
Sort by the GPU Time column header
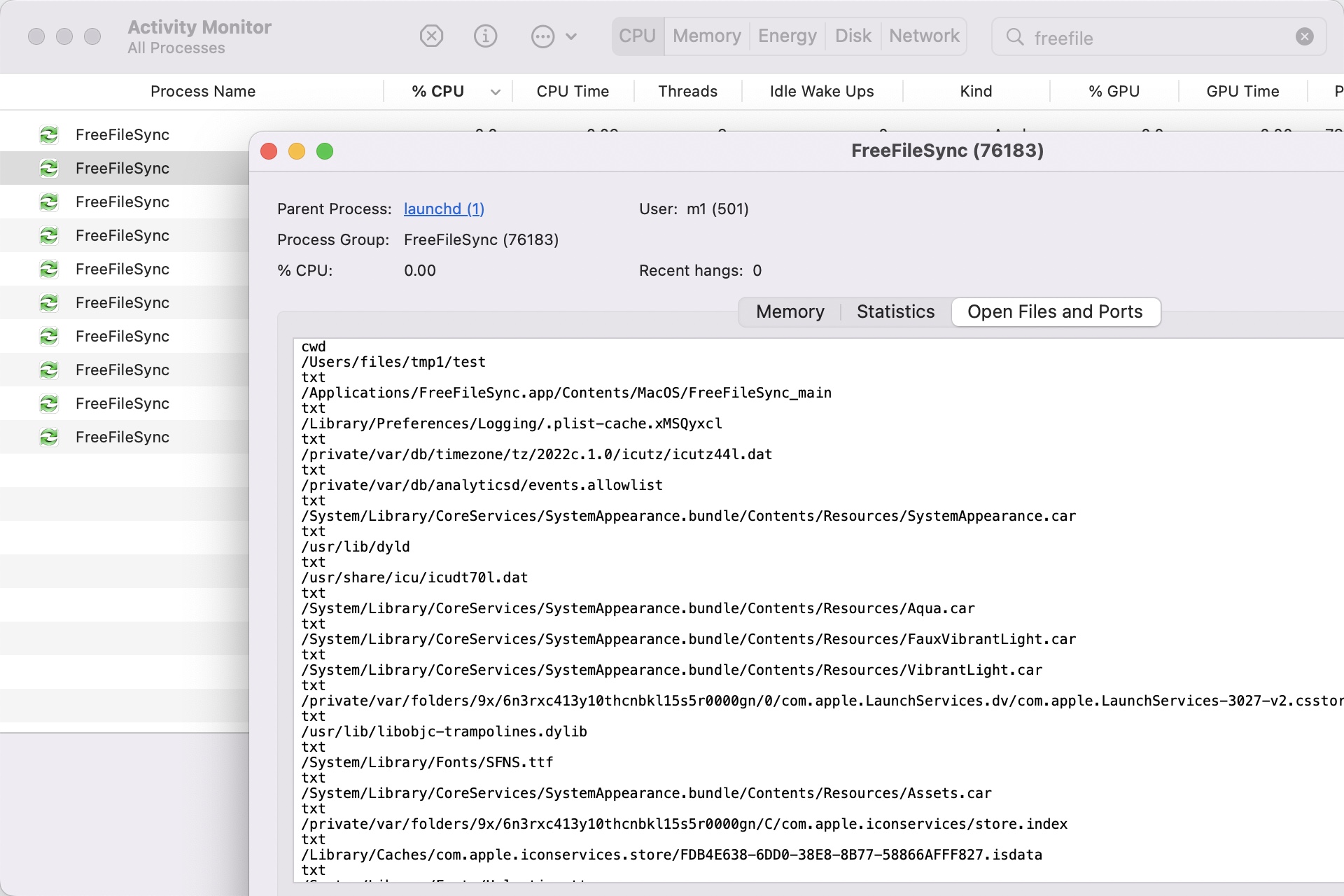(x=1242, y=91)
